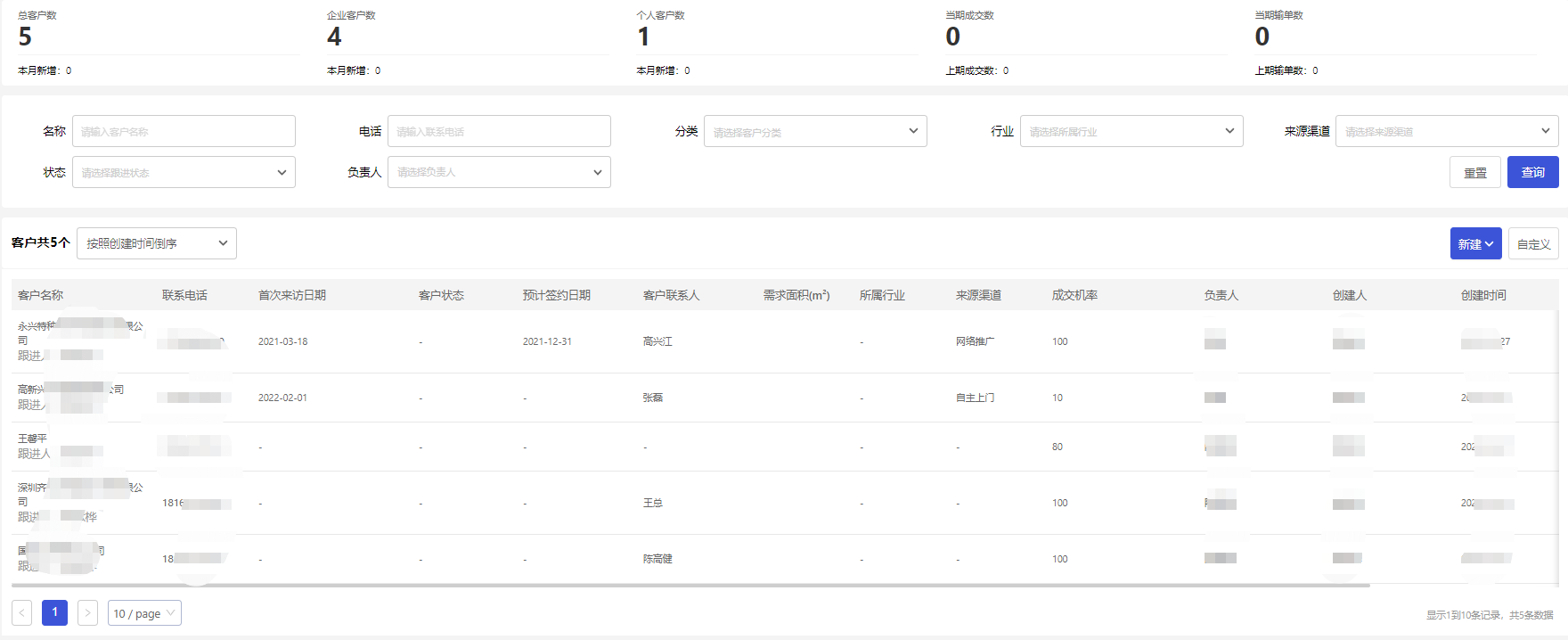The height and width of the screenshot is (640, 1568).
Task: Change sort order 按照创建时间倒序 dropdown
Action: (157, 243)
